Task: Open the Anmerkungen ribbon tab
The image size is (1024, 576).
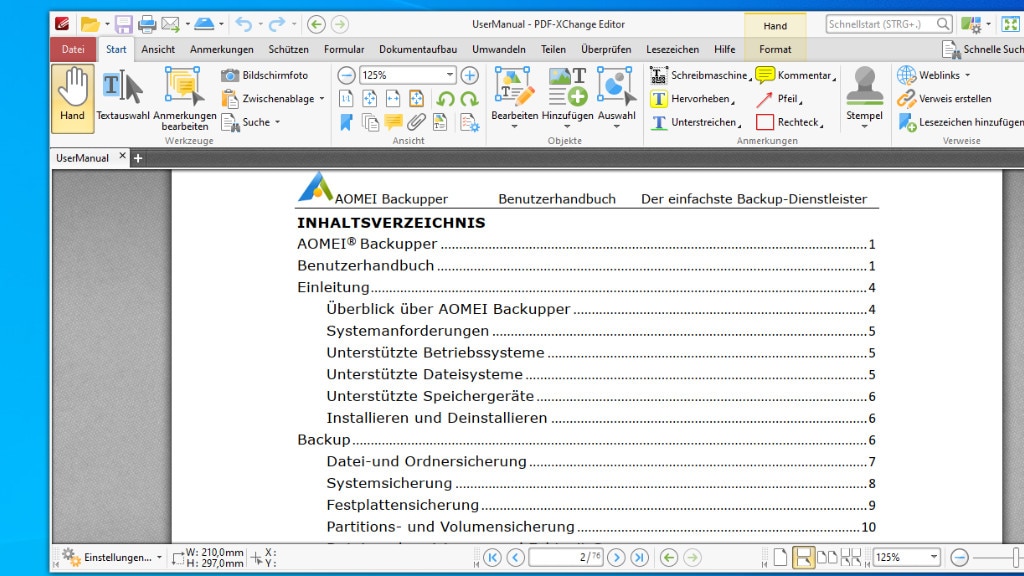Action: [221, 49]
